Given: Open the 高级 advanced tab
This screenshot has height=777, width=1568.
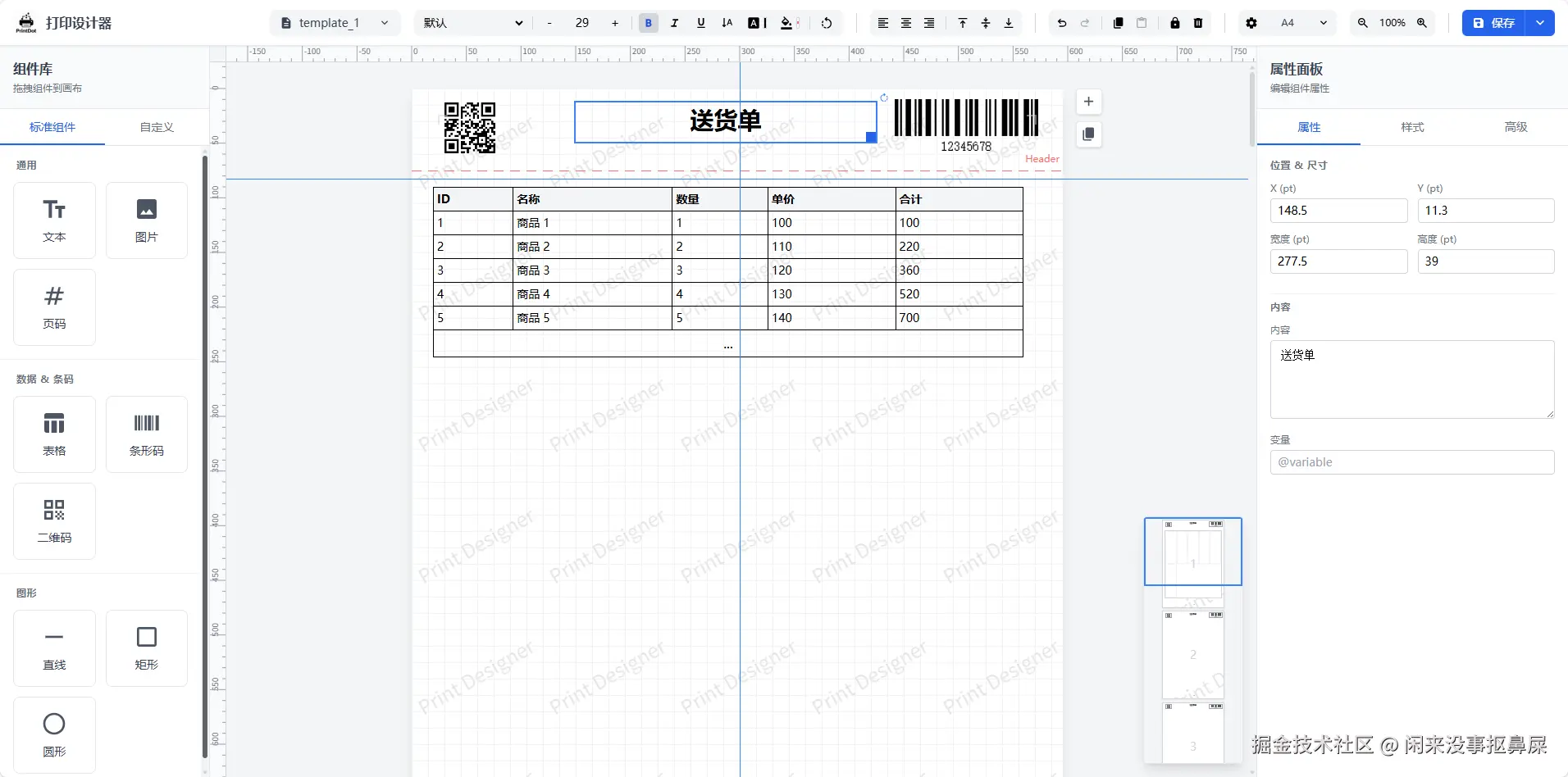Looking at the screenshot, I should [x=1516, y=127].
